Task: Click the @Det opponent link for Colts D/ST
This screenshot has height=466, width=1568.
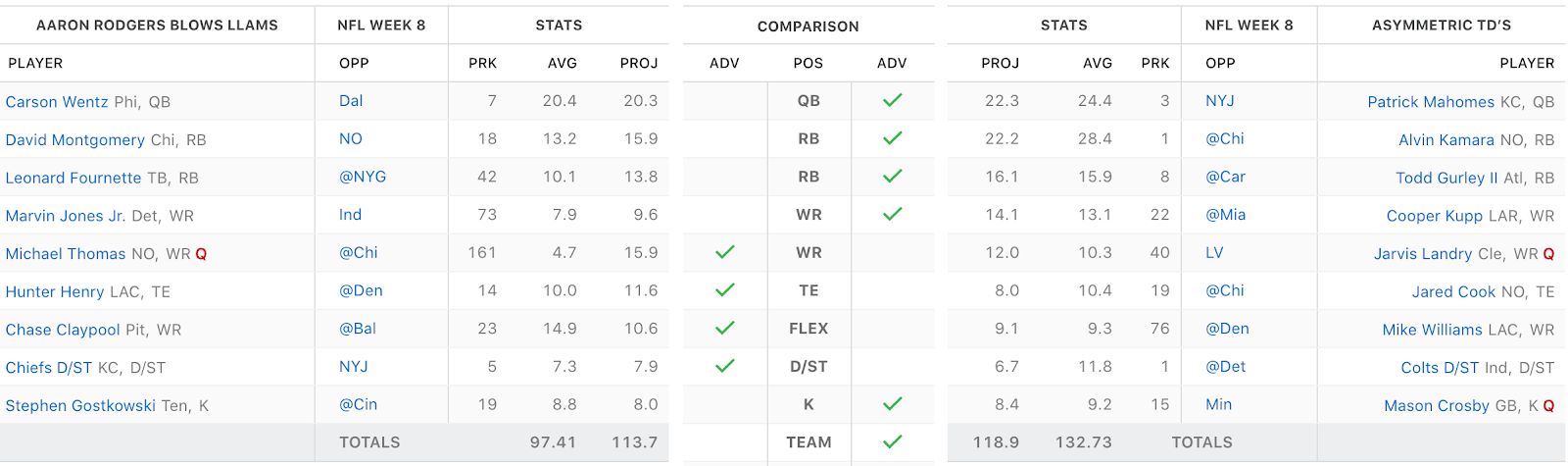Action: coord(1226,367)
